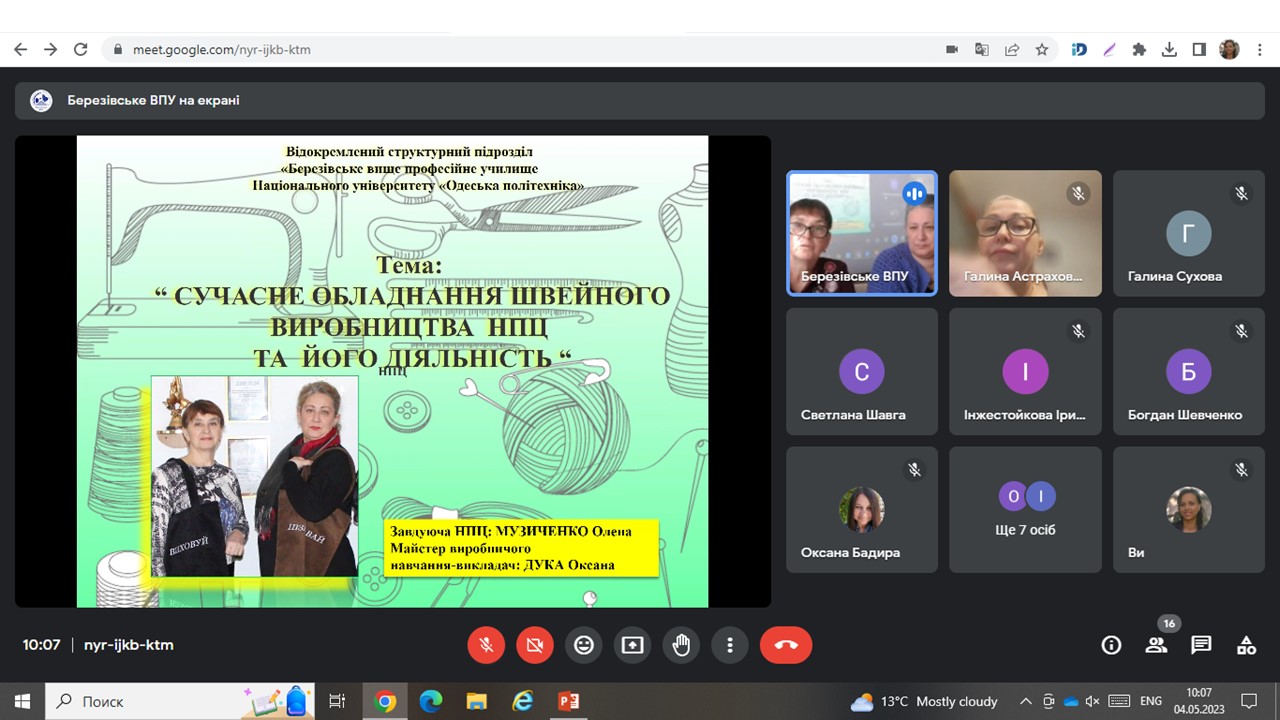Toggle the raise hand button
The image size is (1280, 720).
[x=682, y=645]
